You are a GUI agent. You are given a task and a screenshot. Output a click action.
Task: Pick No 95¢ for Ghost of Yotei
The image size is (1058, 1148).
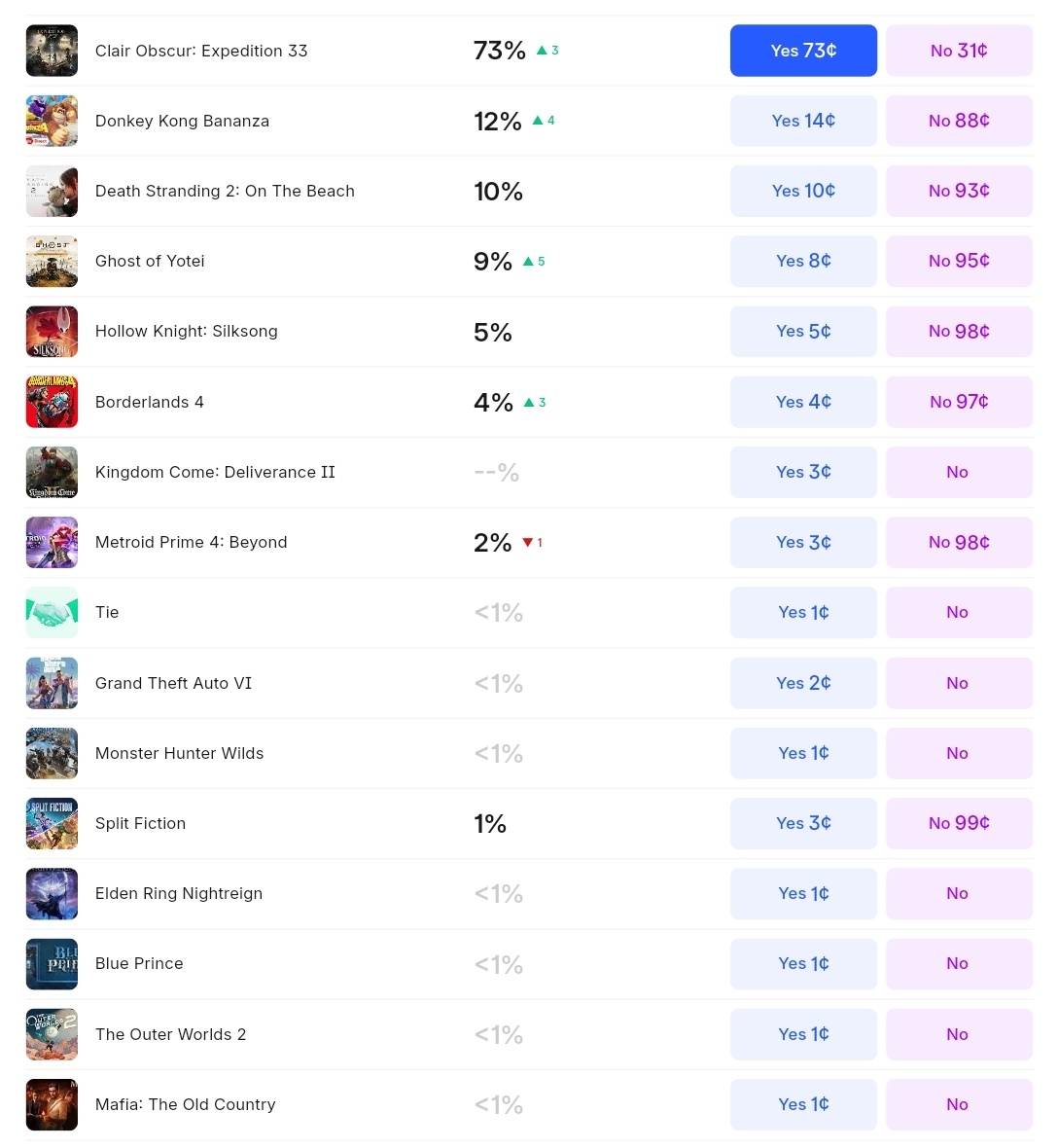click(959, 262)
